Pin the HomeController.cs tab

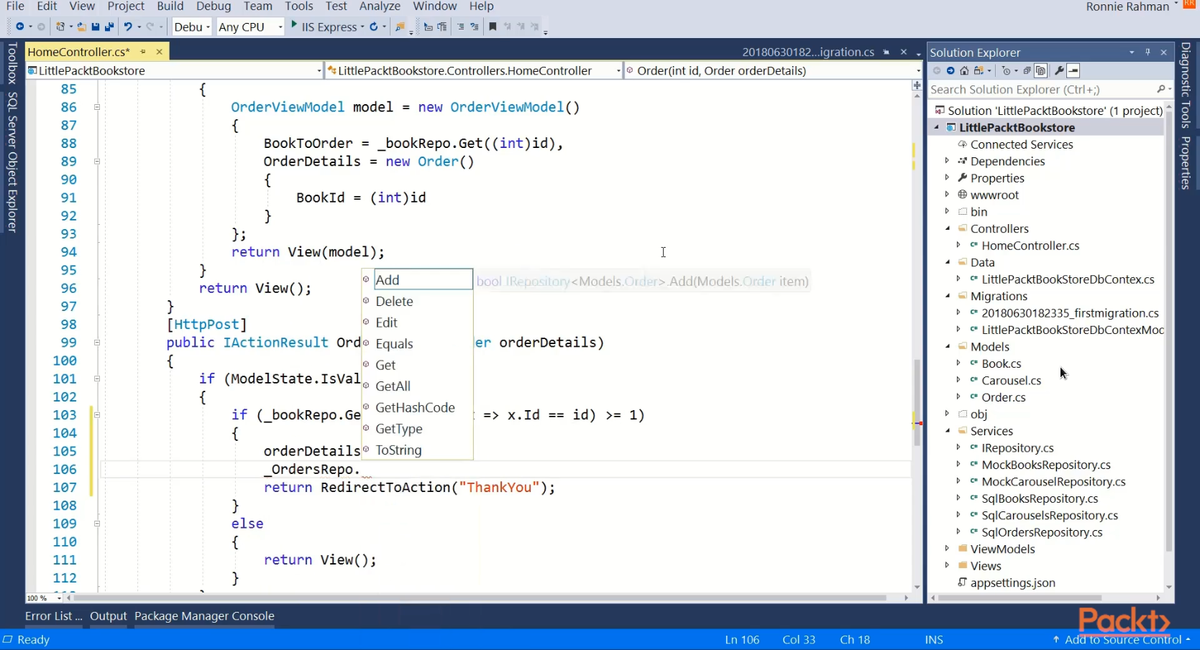(143, 52)
